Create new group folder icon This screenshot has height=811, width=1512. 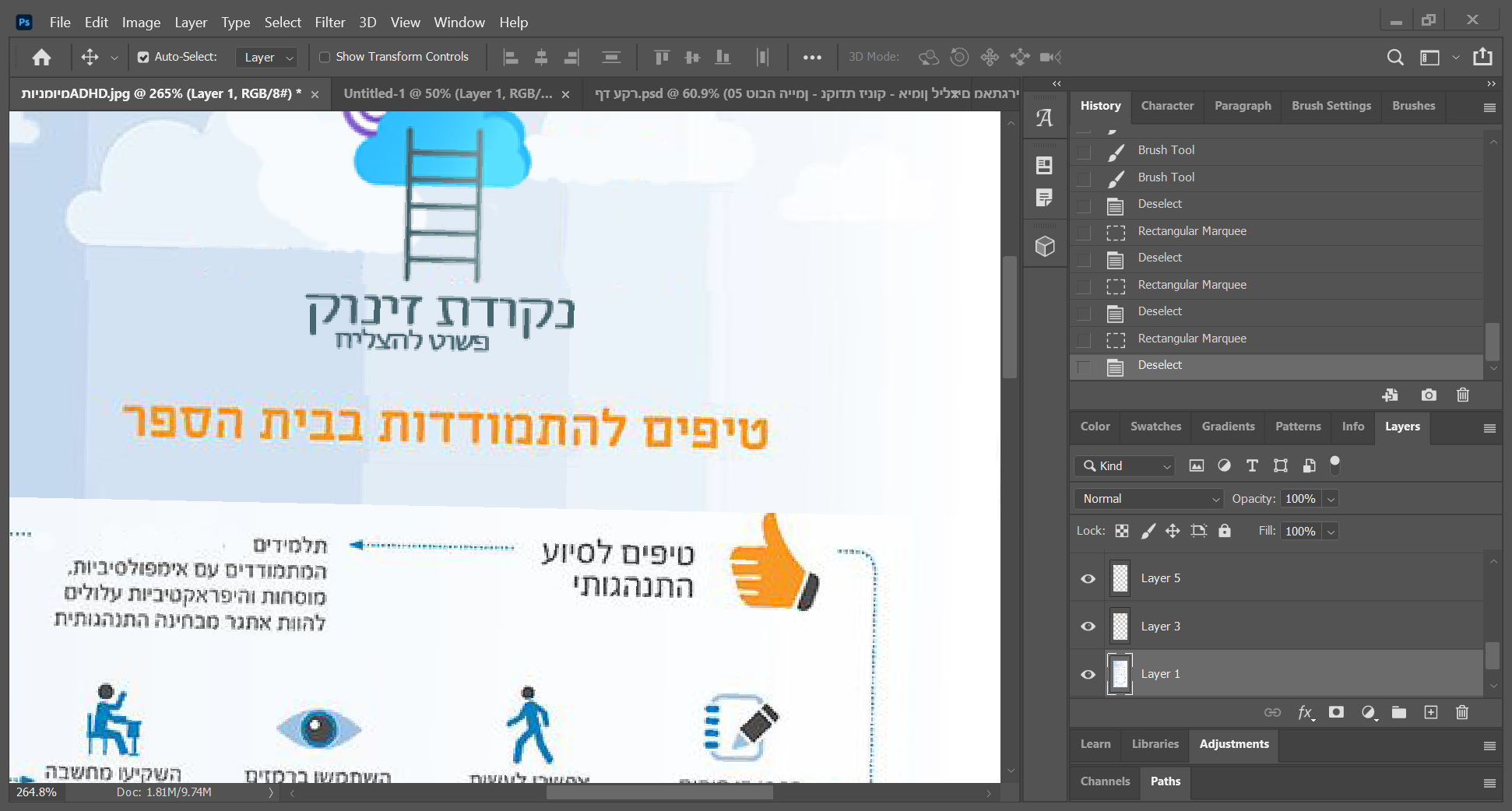1399,712
